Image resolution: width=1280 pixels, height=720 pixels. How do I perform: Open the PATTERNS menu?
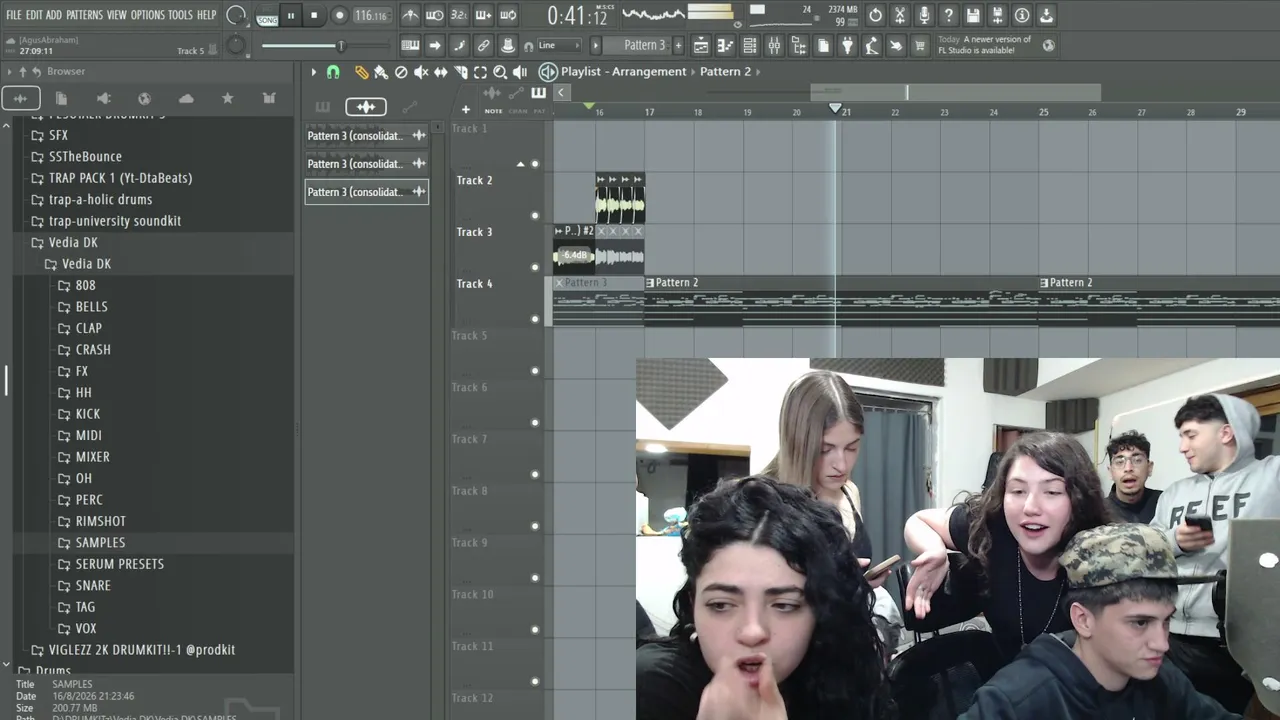click(x=84, y=15)
